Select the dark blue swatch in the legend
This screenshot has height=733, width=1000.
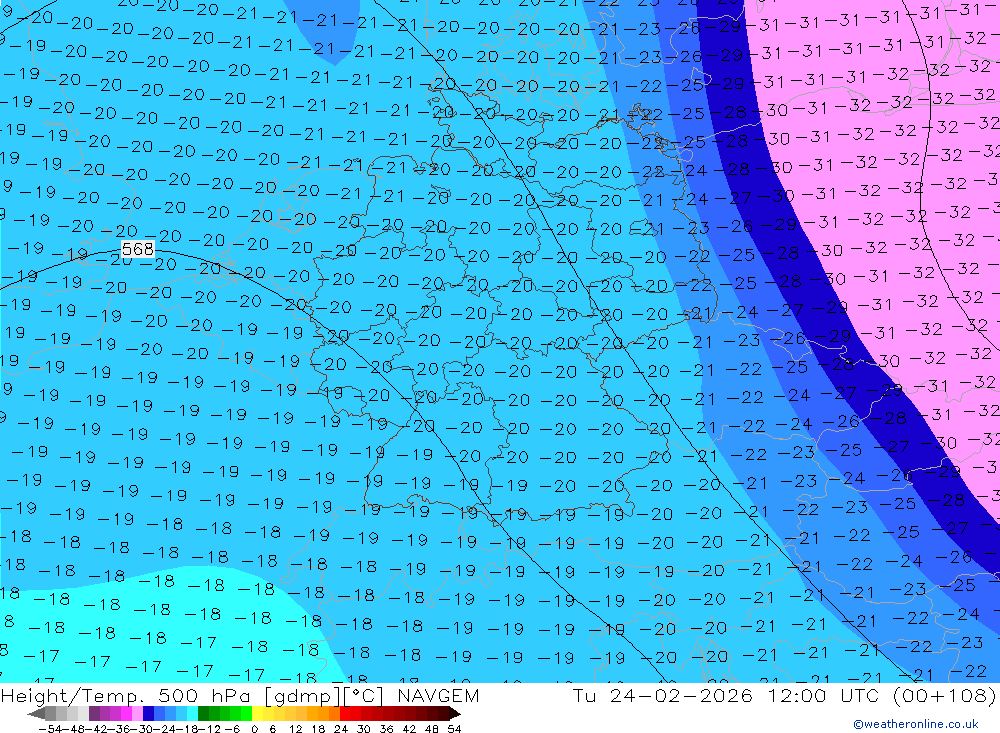tap(148, 713)
